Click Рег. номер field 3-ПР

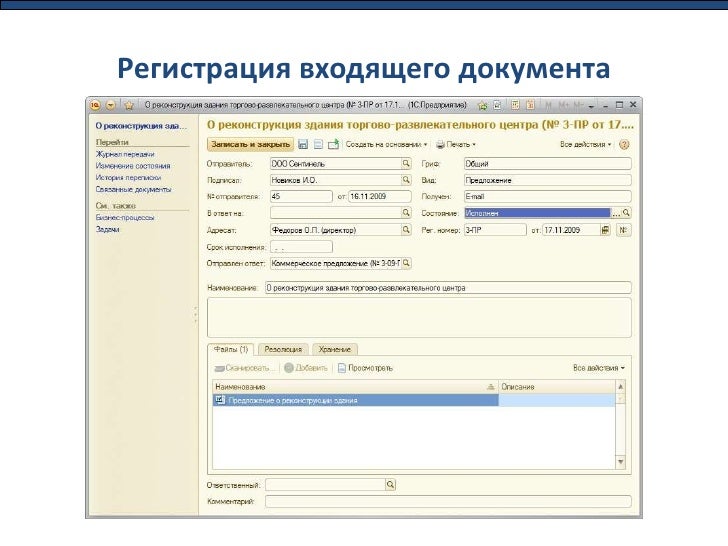[495, 230]
